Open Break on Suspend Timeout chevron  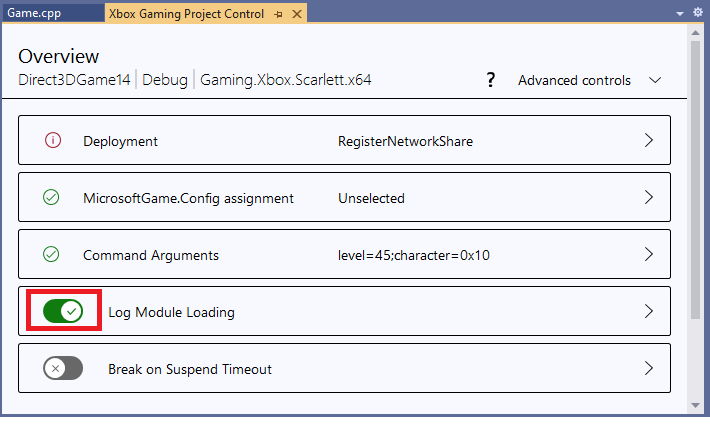[x=649, y=368]
